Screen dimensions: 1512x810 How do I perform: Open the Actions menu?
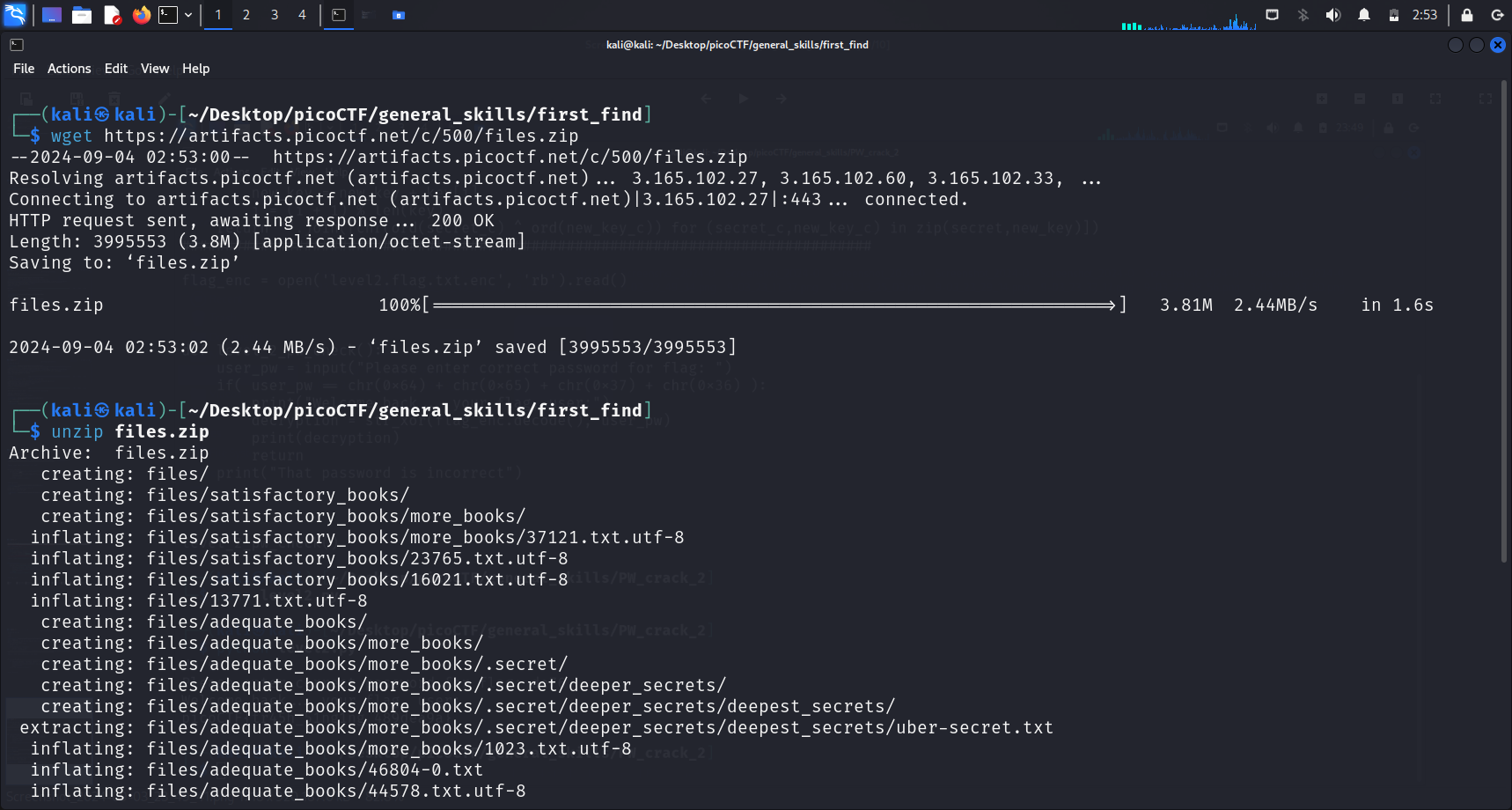click(x=69, y=69)
